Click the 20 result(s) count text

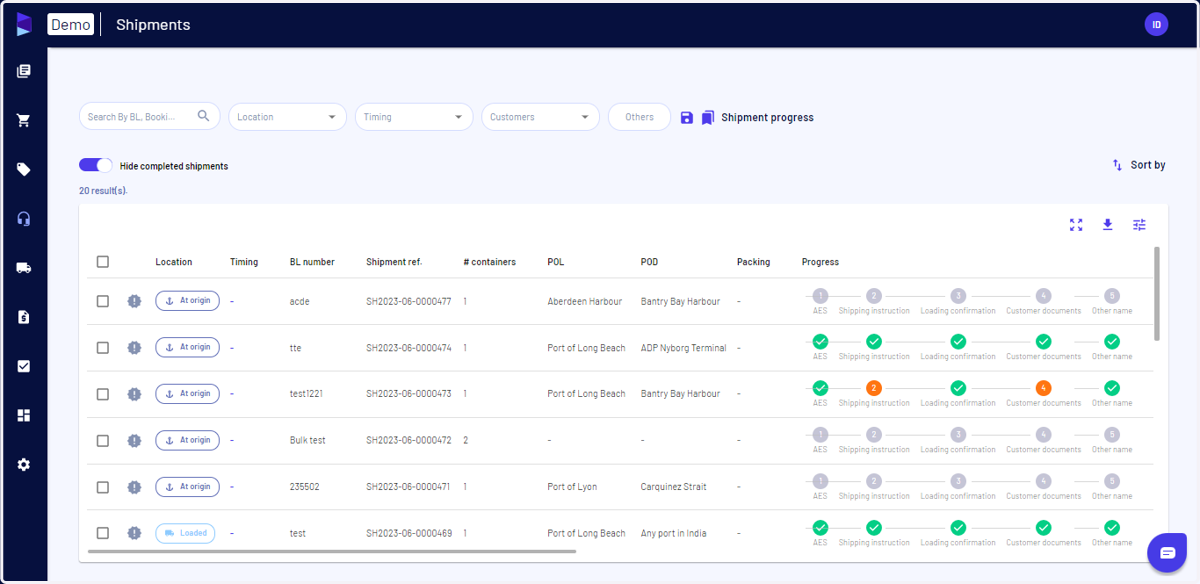point(103,190)
